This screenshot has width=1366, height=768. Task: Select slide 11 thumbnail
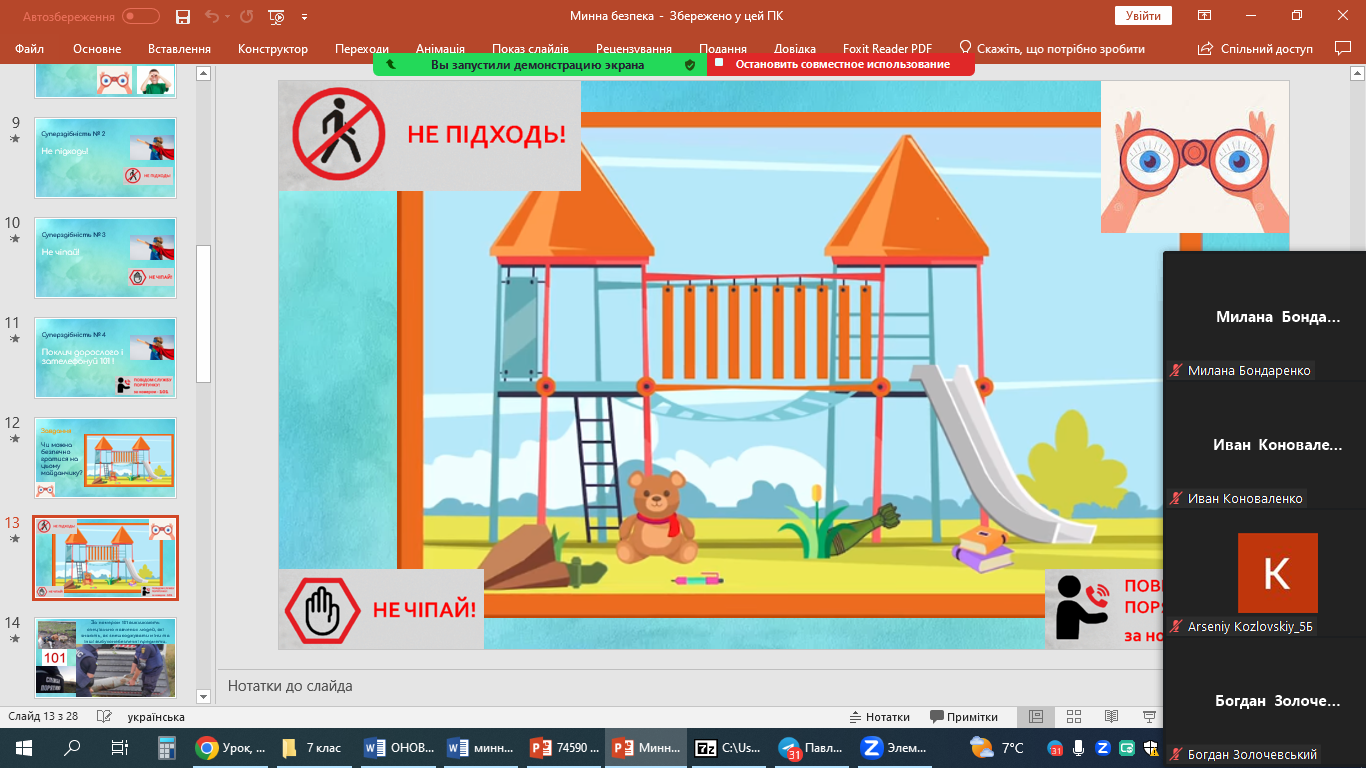pos(105,358)
